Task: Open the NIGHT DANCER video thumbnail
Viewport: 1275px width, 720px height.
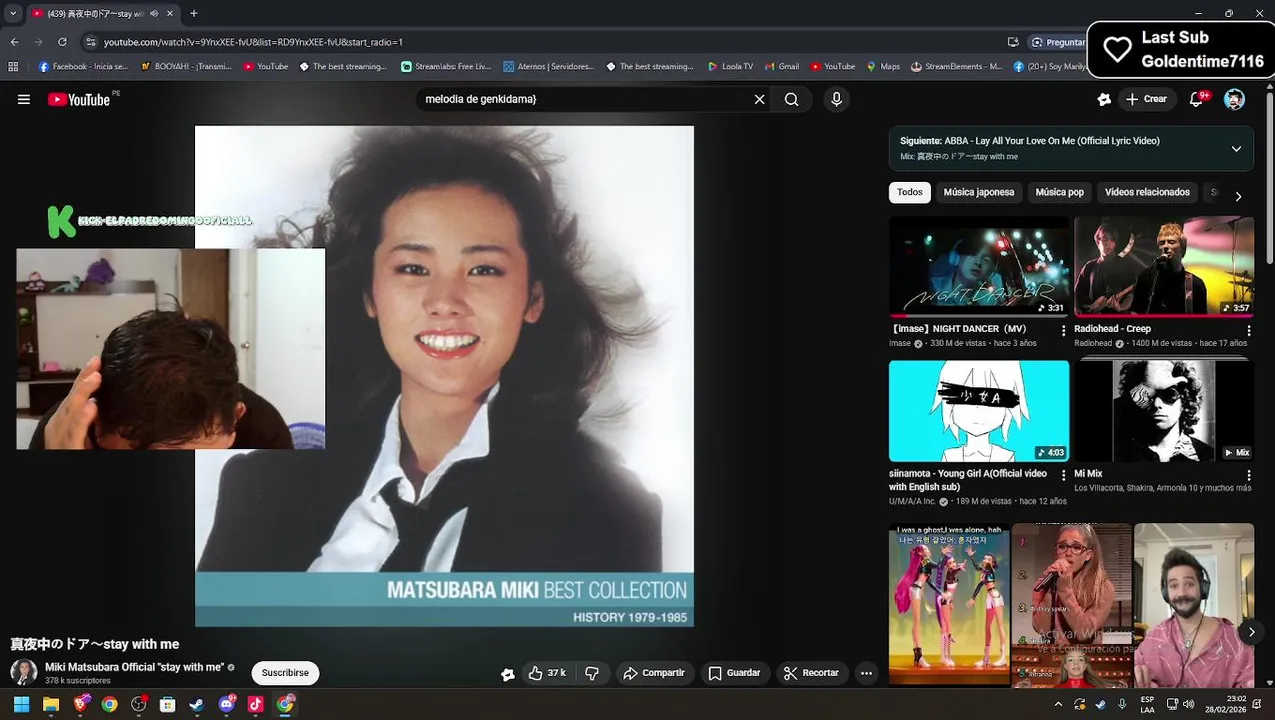Action: (979, 266)
